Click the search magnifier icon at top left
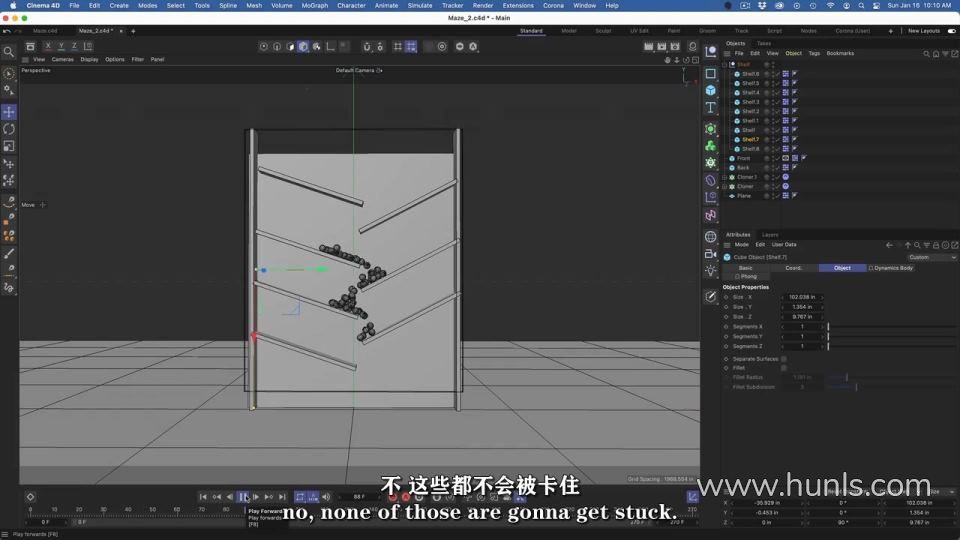The width and height of the screenshot is (960, 540). [9, 53]
